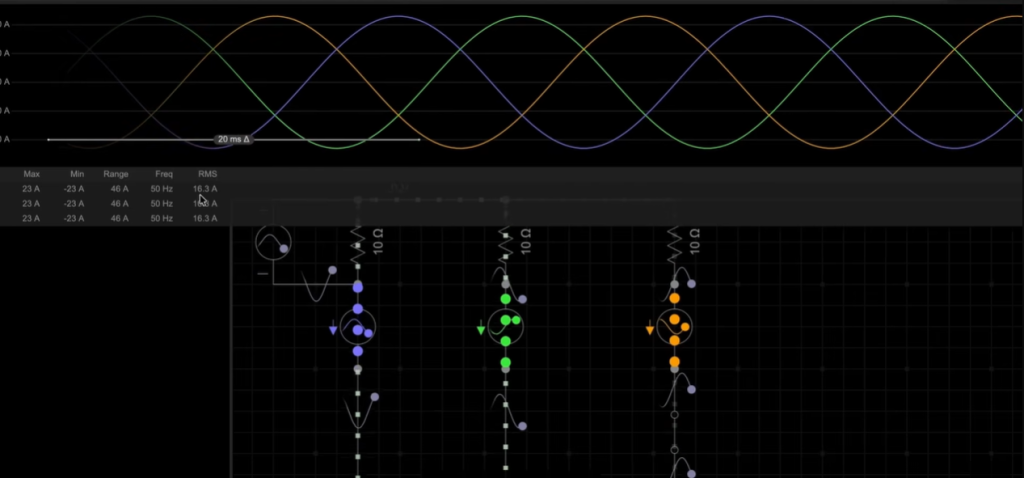Viewport: 1024px width, 478px height.
Task: Click the Min column header
Action: point(77,174)
